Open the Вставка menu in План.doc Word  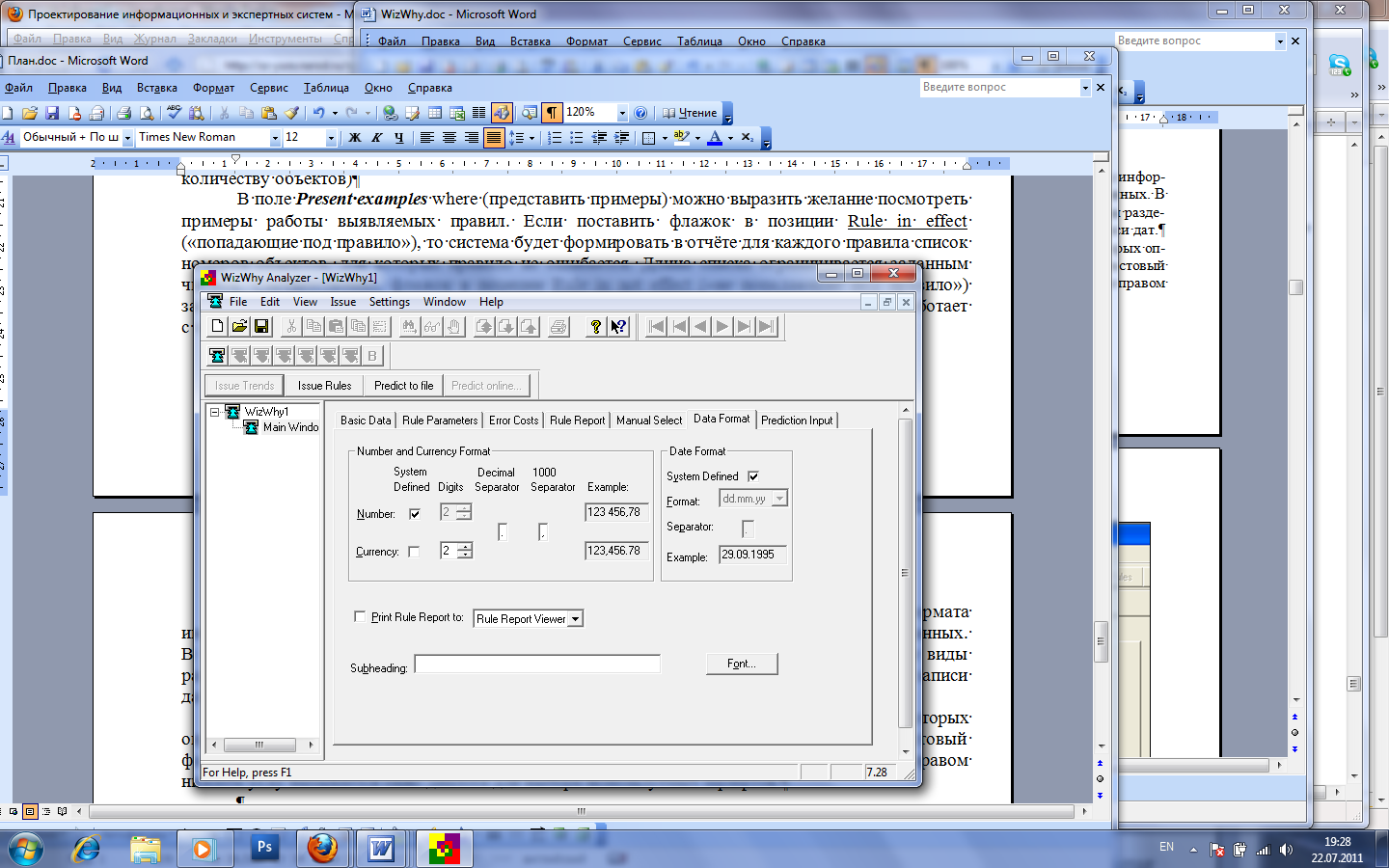[157, 88]
